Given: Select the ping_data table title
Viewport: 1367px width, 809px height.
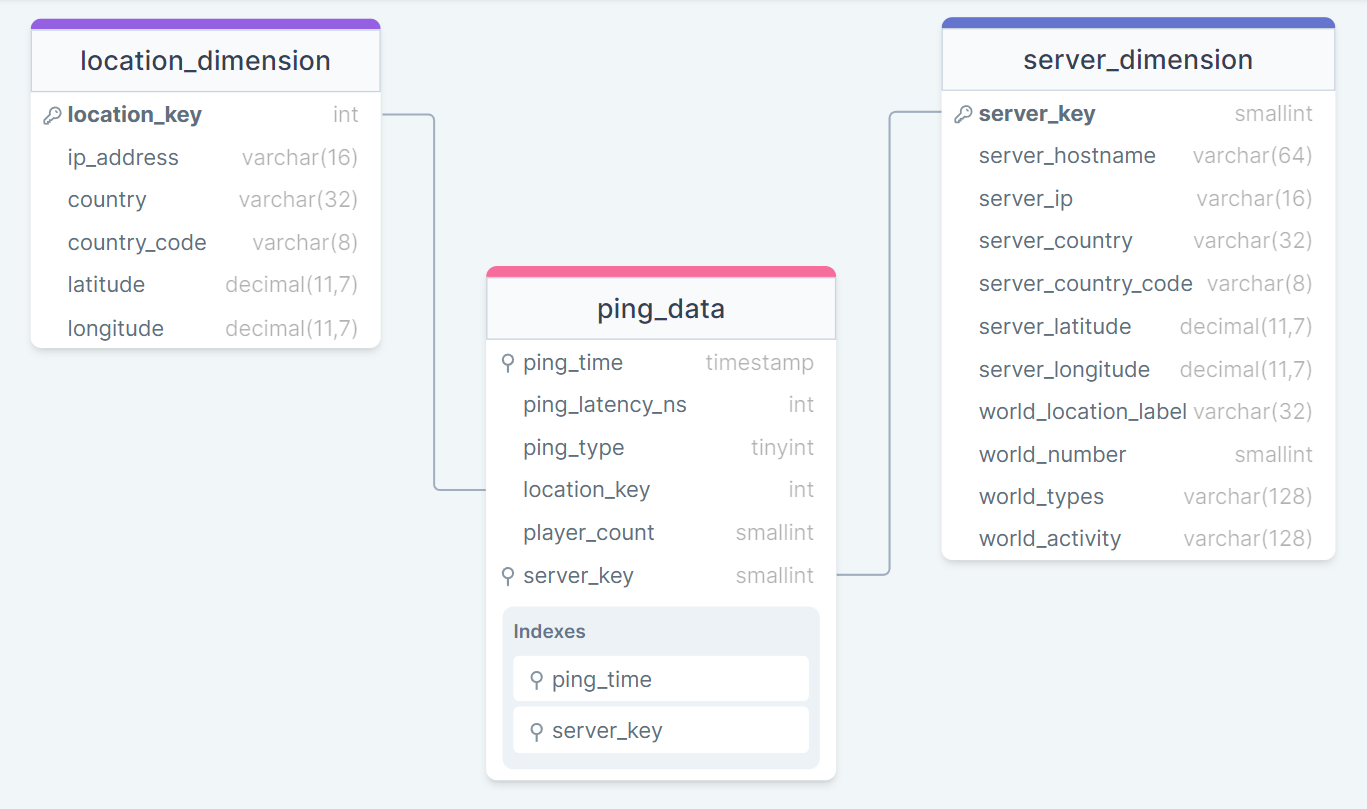Looking at the screenshot, I should (660, 309).
